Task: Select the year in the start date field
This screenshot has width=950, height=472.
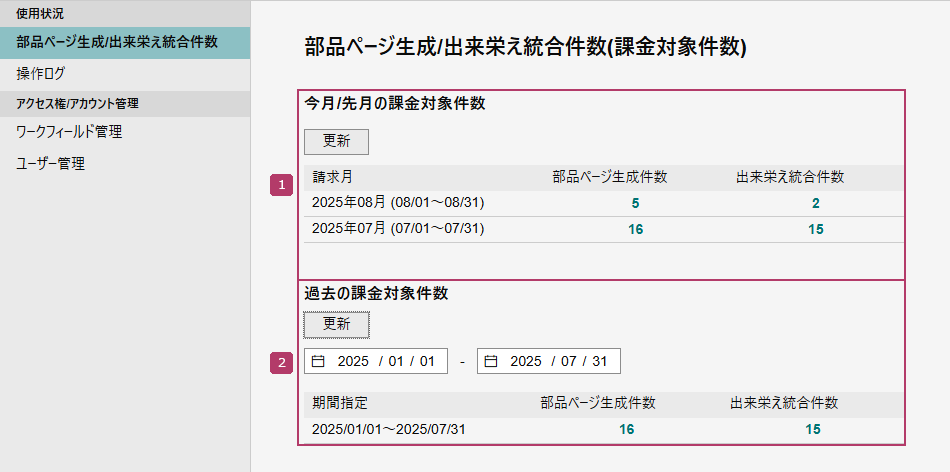Action: 353,361
